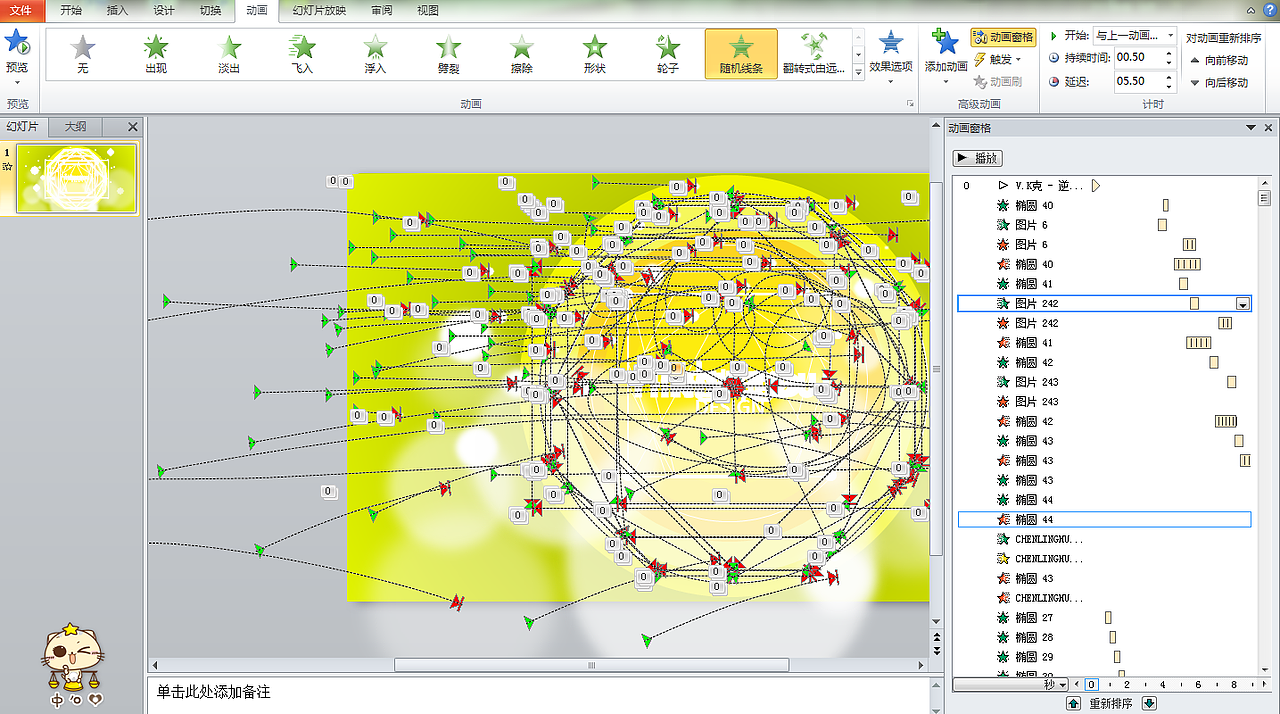Open the 幻灯片放映 slide show tab

pyautogui.click(x=319, y=11)
